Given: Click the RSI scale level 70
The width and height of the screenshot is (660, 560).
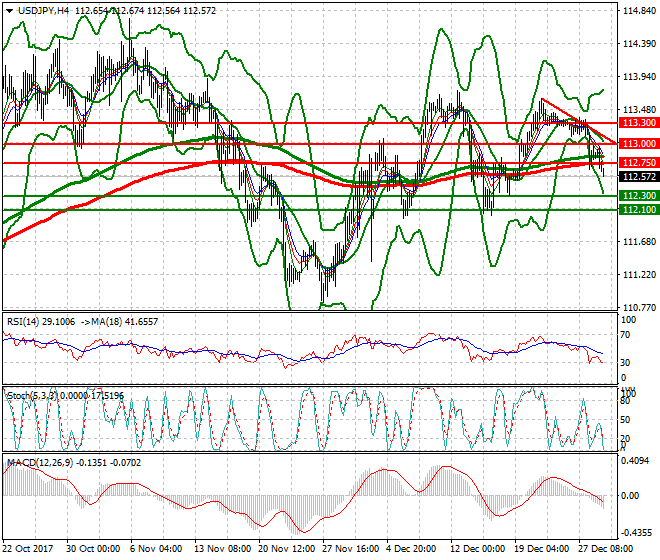Looking at the screenshot, I should [x=625, y=335].
